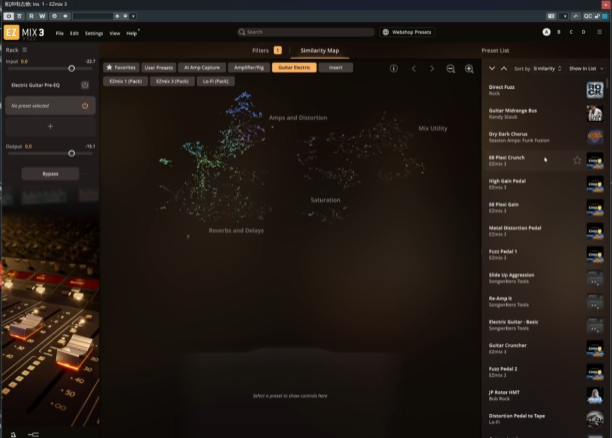
Task: Zoom out of the similarity map
Action: coord(451,68)
